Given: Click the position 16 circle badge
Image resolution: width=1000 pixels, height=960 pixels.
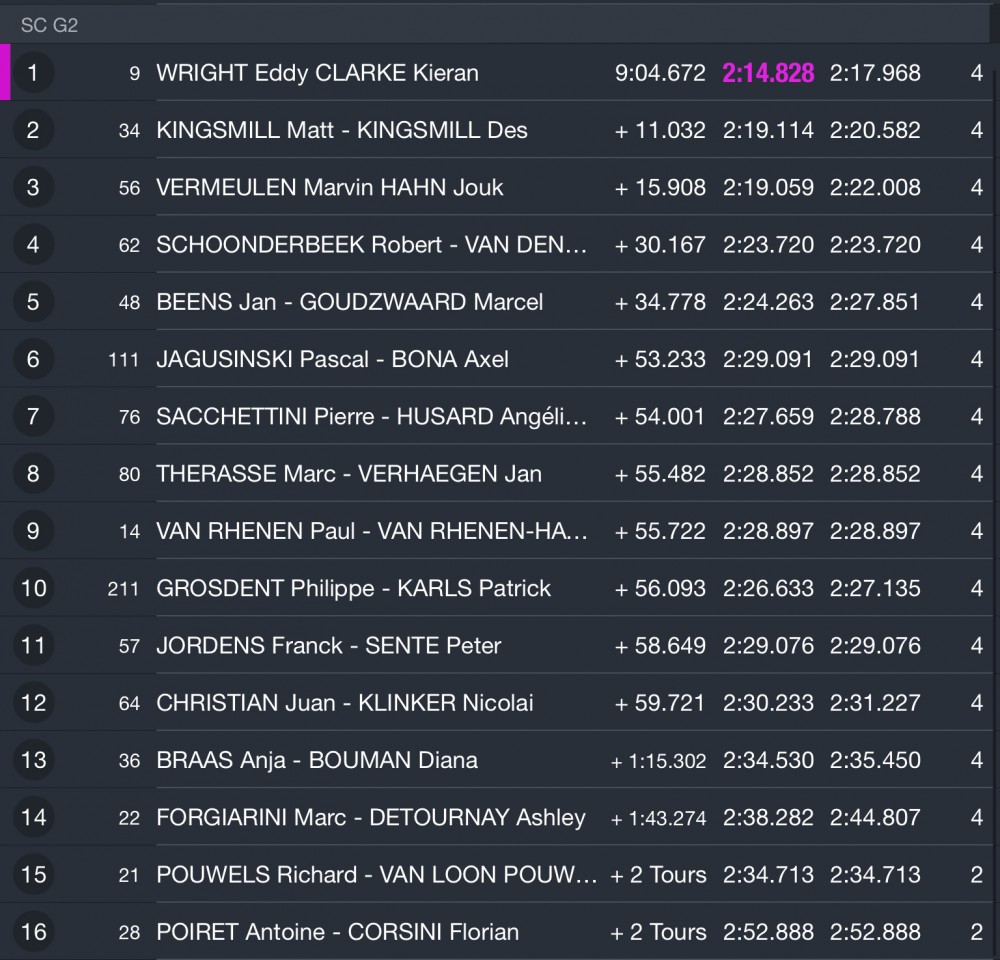Looking at the screenshot, I should click(x=33, y=932).
